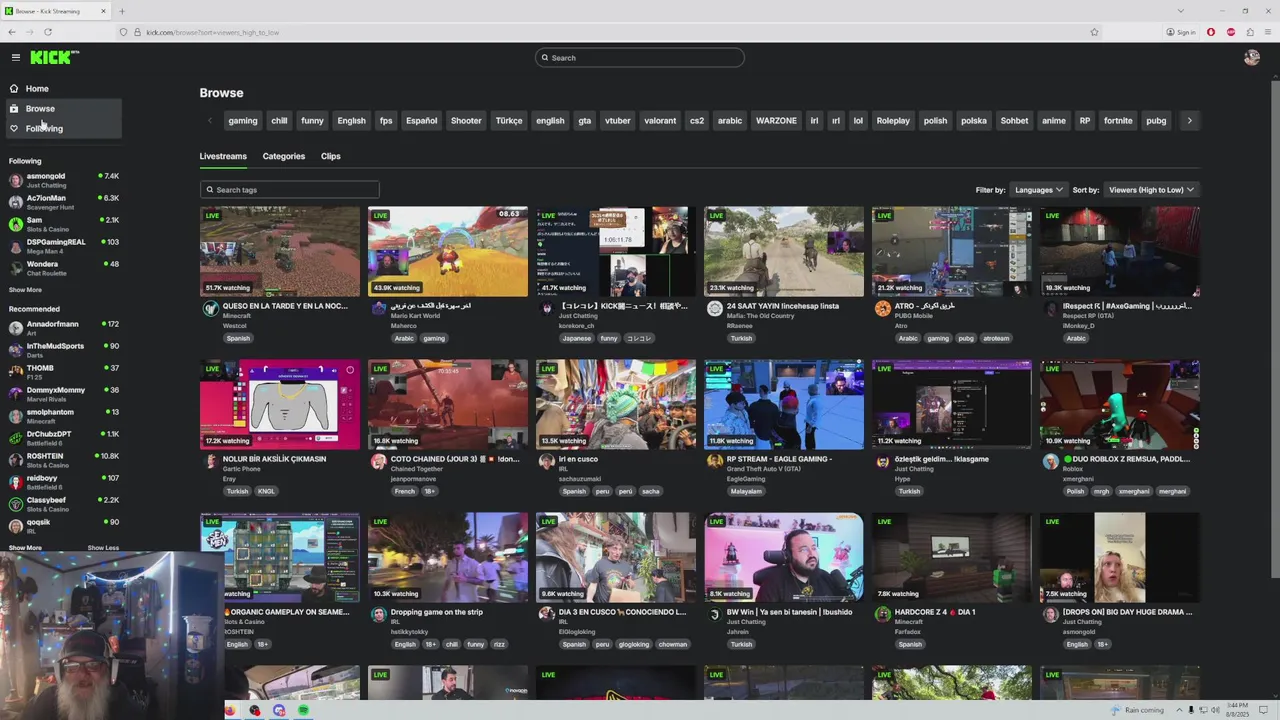The image size is (1280, 720).
Task: Open 'DUO ROBLOX Z REMSUA' stream title
Action: click(x=1126, y=459)
